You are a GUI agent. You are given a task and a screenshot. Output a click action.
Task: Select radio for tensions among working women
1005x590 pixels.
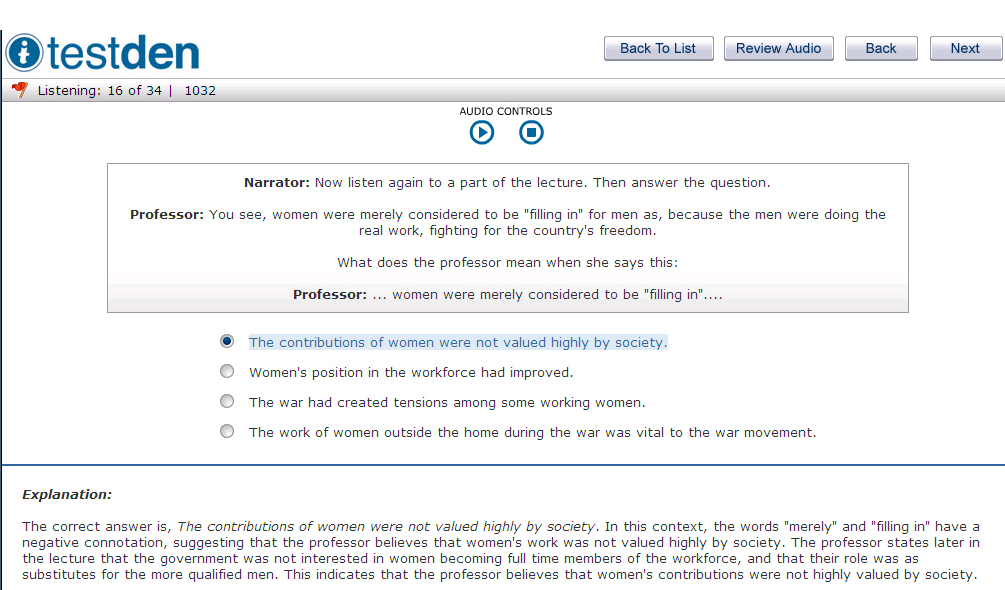[227, 401]
